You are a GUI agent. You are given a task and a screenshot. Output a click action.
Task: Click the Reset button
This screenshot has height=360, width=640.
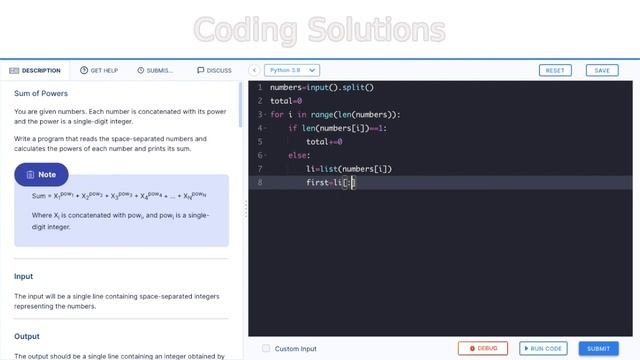(555, 70)
